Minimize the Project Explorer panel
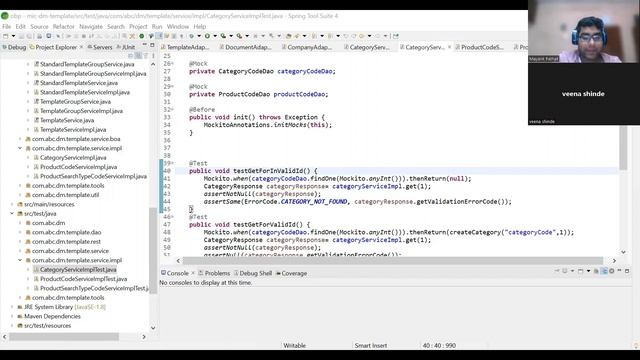This screenshot has width=640, height=360. point(144,45)
